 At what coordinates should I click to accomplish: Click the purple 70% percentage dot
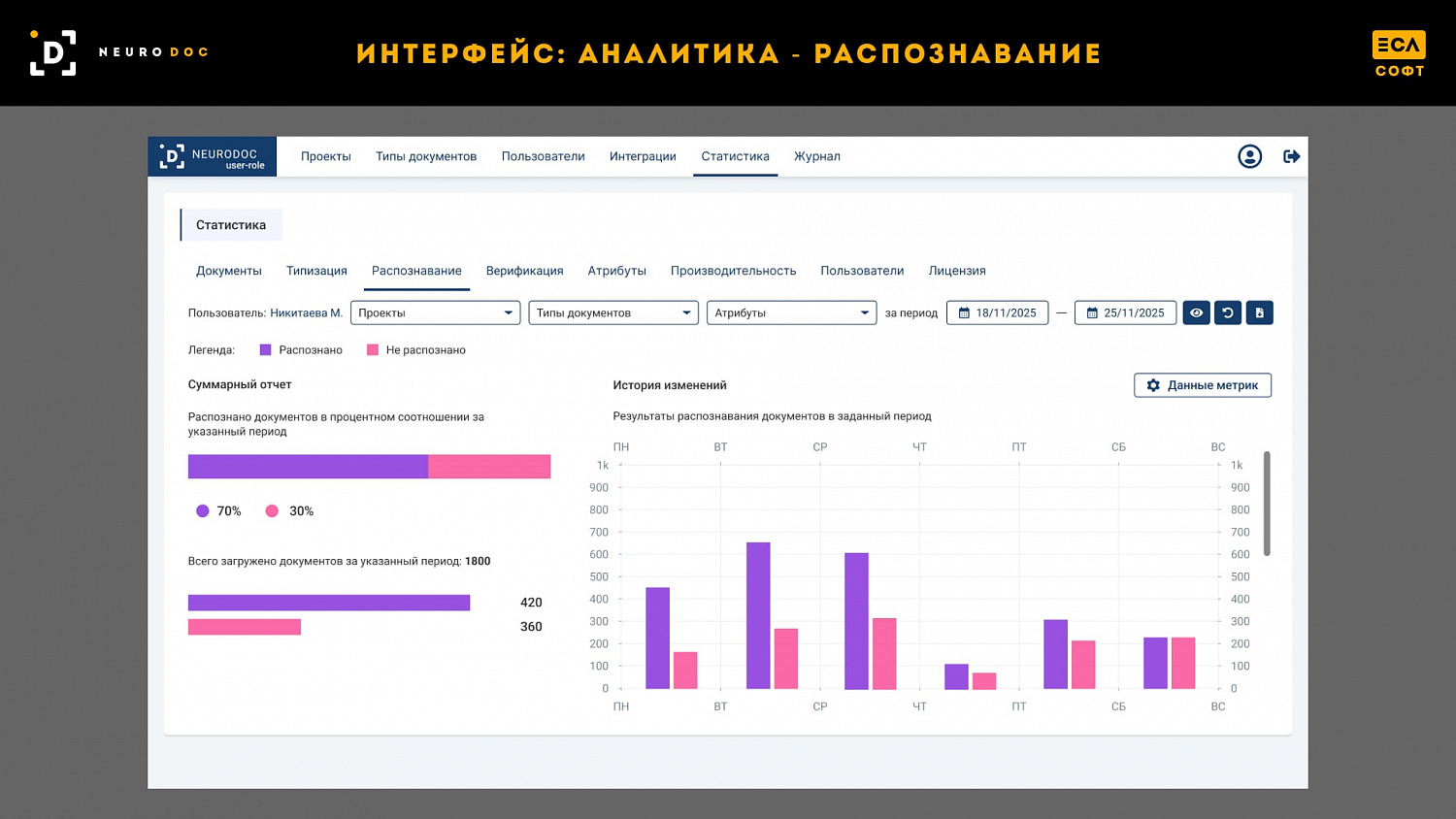coord(202,511)
